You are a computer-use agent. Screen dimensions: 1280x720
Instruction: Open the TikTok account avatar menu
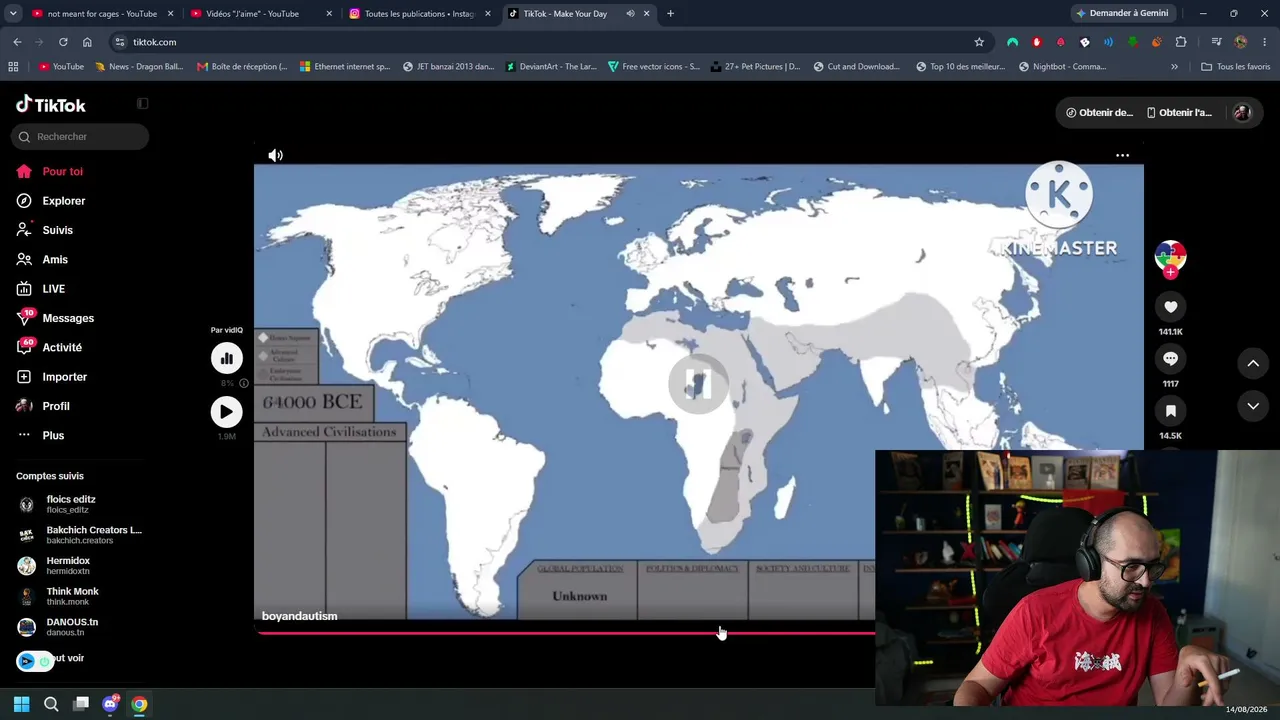1242,113
